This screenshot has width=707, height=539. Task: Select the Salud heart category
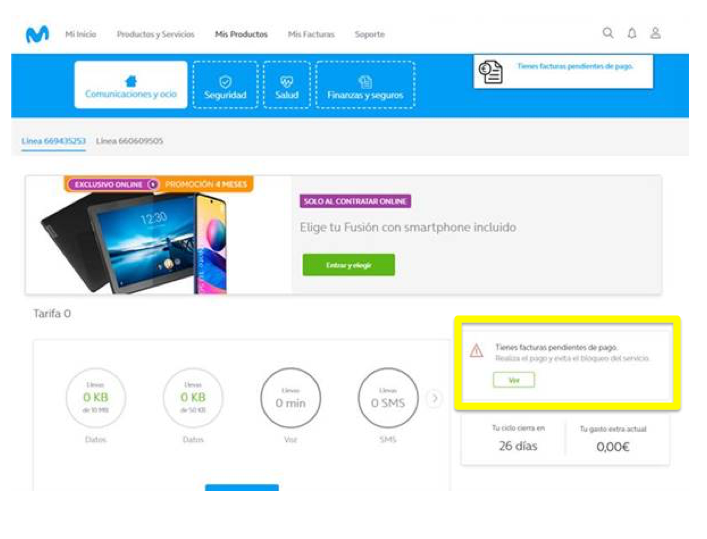[x=287, y=85]
